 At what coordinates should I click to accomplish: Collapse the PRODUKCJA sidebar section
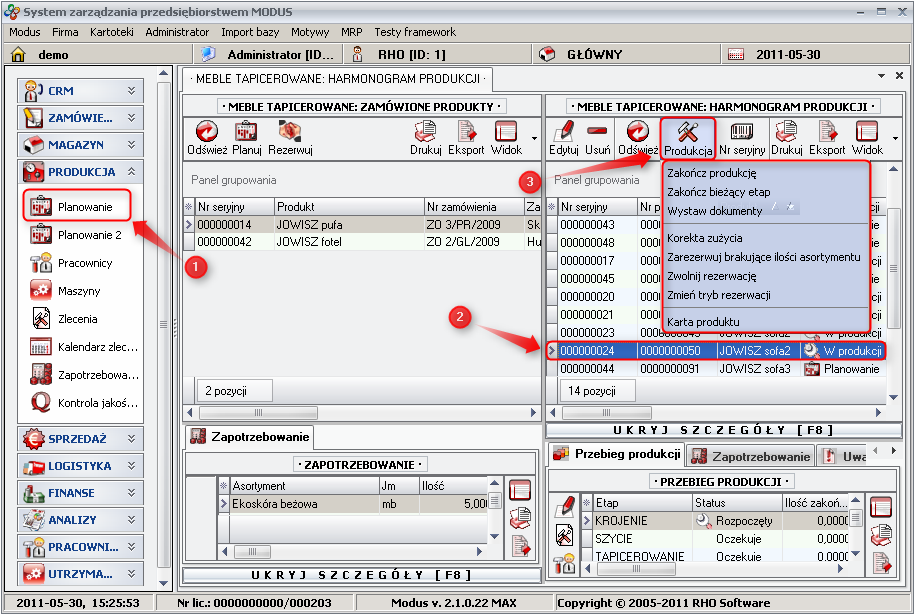pos(131,172)
